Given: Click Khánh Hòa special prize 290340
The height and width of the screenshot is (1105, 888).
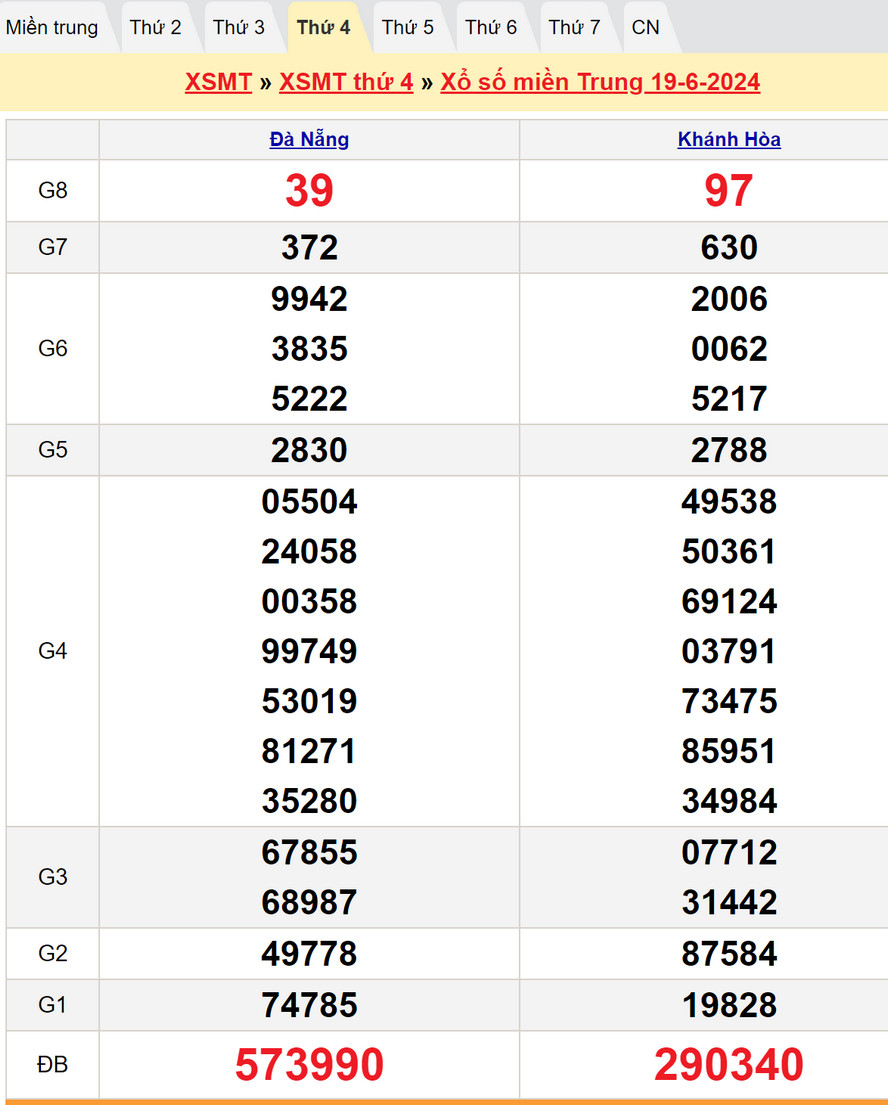Looking at the screenshot, I should point(729,1065).
